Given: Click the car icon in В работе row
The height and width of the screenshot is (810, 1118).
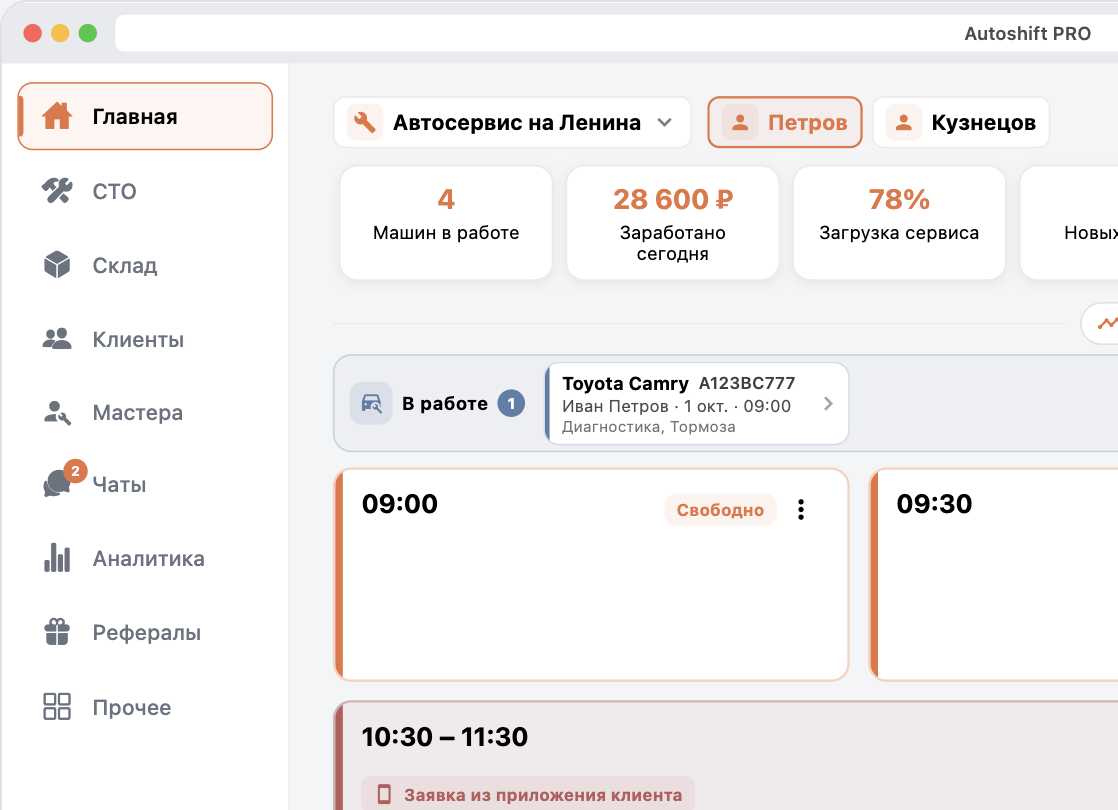Looking at the screenshot, I should click(371, 404).
